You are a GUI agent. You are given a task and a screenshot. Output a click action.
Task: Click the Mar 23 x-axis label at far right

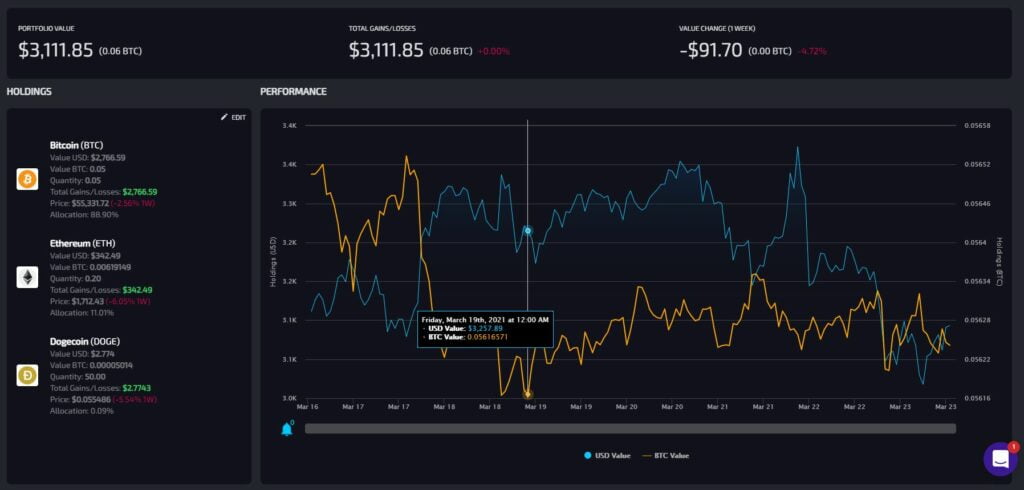click(x=946, y=406)
